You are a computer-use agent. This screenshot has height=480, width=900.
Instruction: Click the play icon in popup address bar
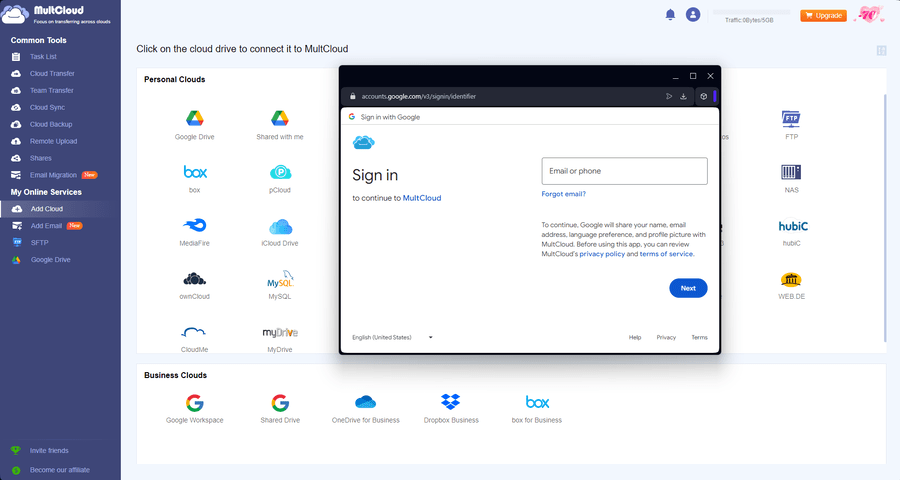[x=669, y=96]
